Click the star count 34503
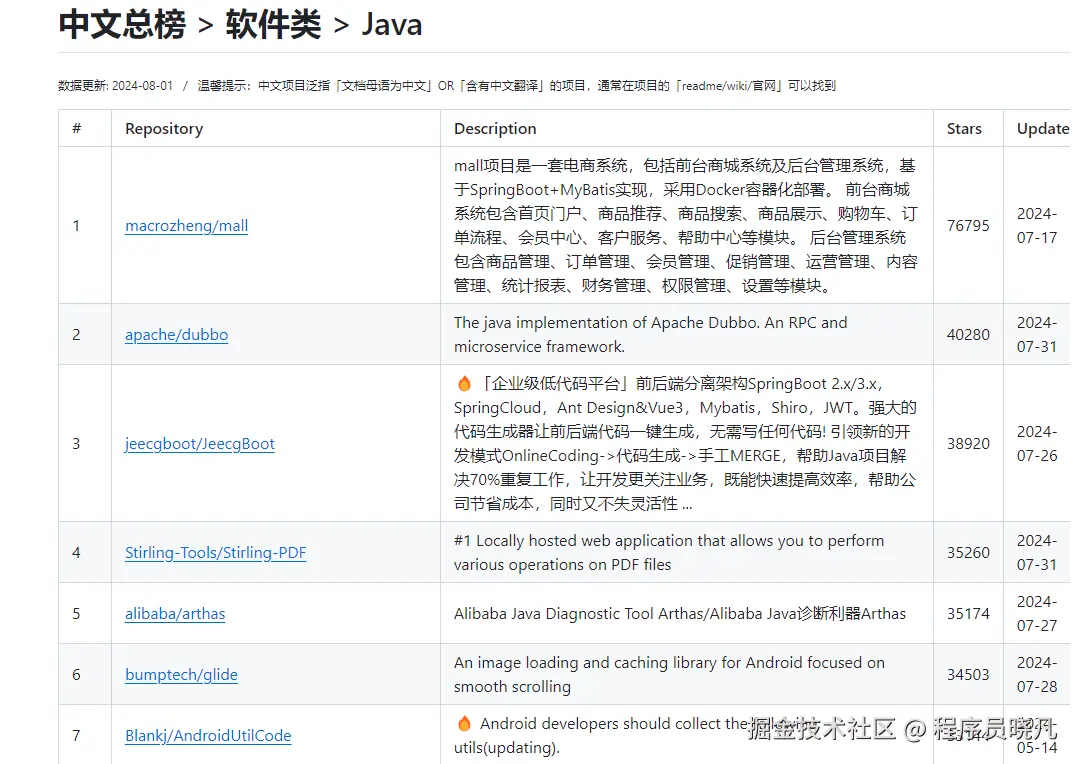 (968, 675)
